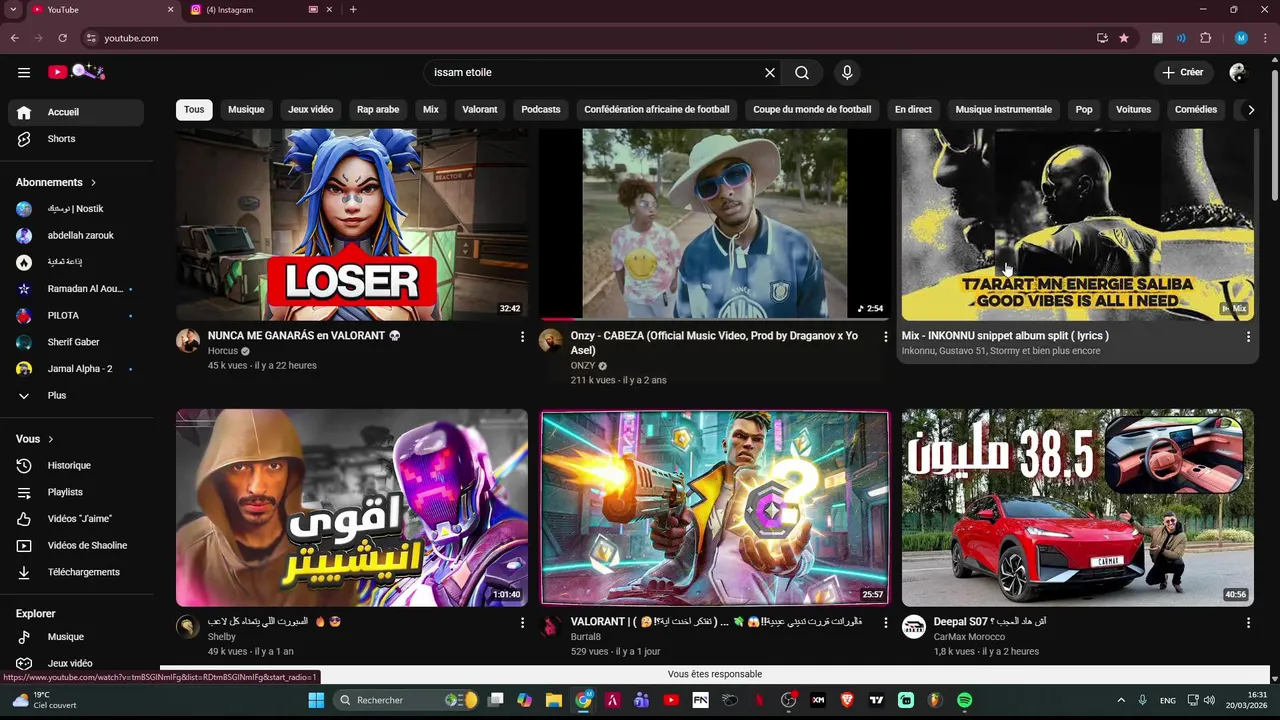
Task: Open the Windows Start menu
Action: point(316,700)
